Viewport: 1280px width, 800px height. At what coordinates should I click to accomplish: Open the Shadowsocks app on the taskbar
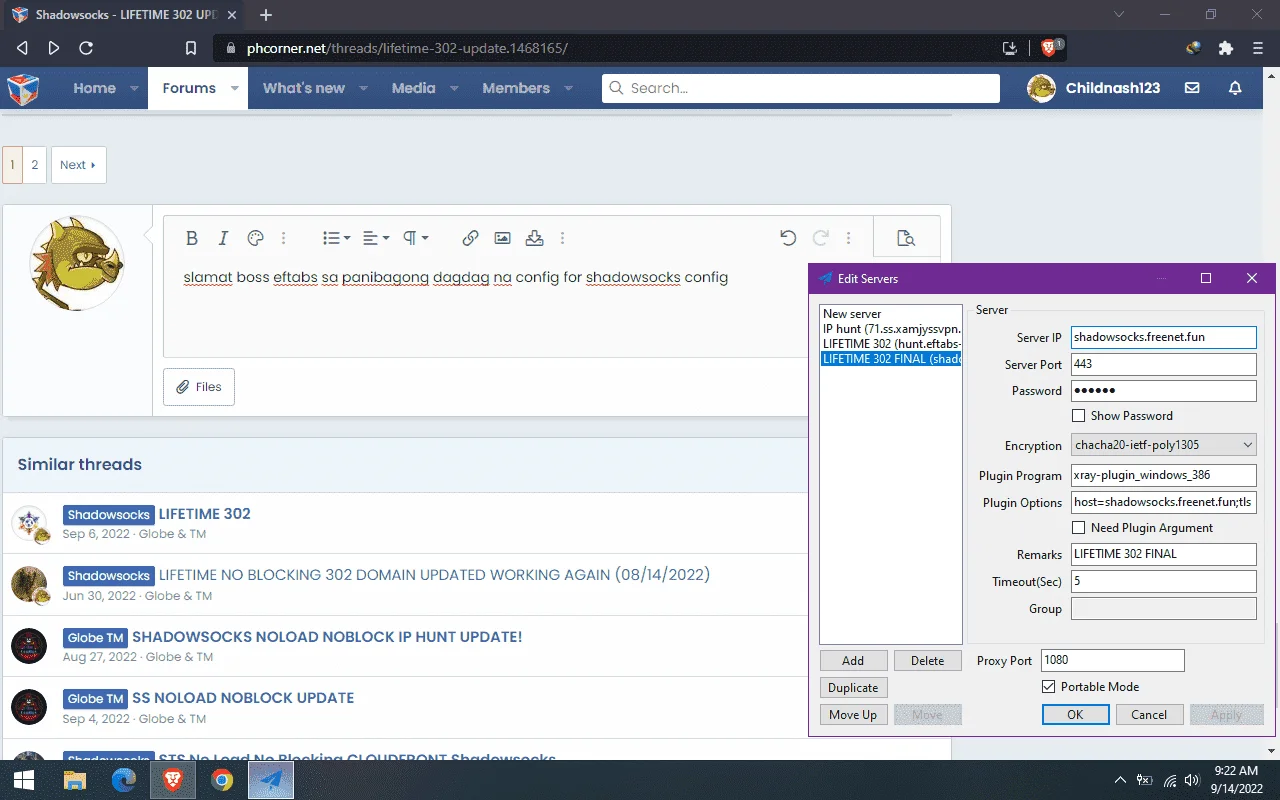(x=271, y=780)
